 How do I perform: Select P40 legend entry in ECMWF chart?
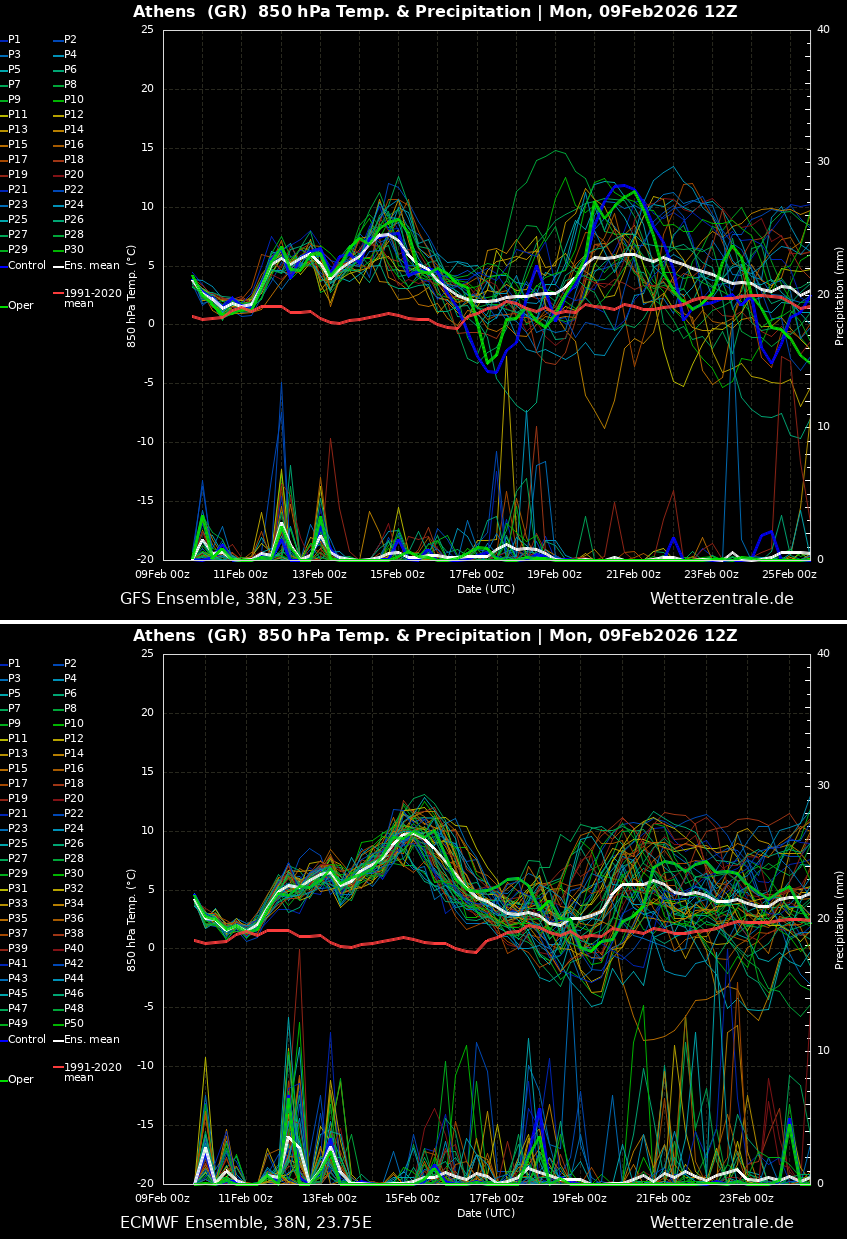coord(74,949)
